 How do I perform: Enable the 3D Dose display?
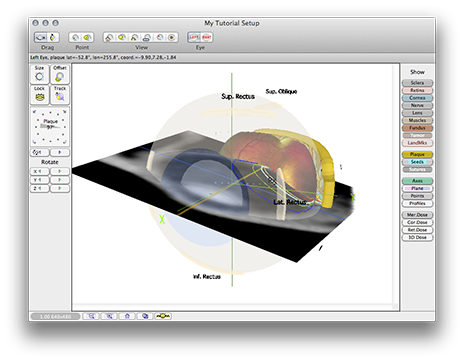click(417, 237)
